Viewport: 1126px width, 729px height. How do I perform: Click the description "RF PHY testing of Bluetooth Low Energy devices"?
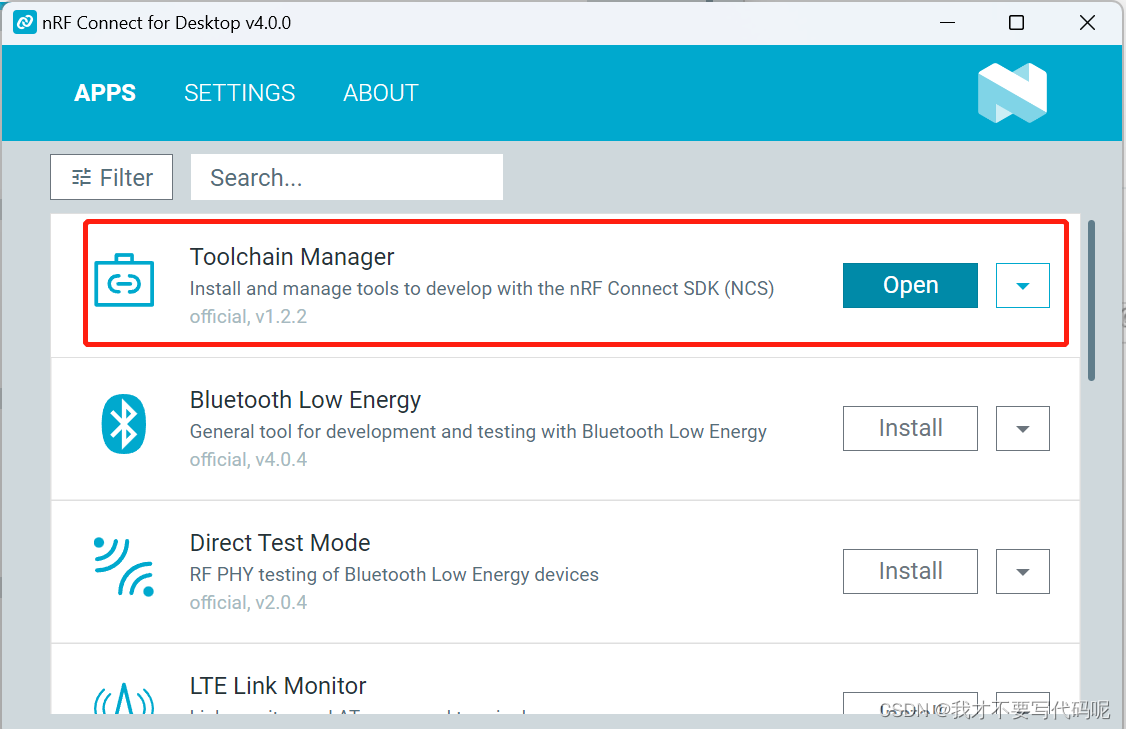pyautogui.click(x=394, y=575)
